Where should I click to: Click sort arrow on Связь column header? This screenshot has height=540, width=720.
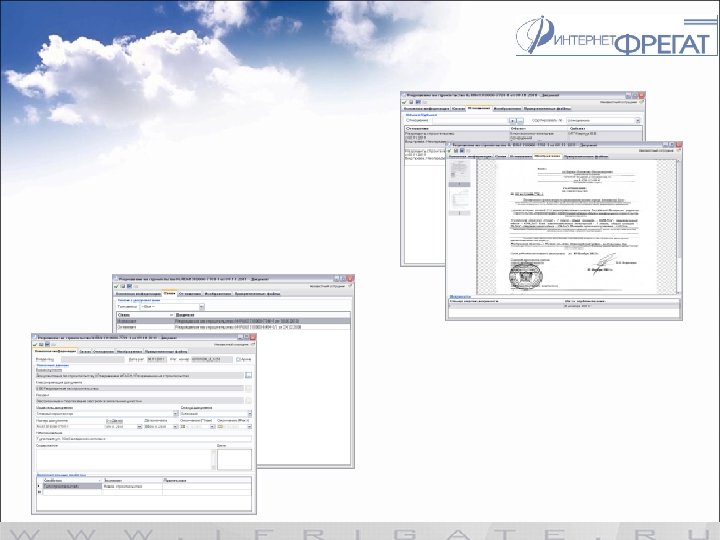171,315
